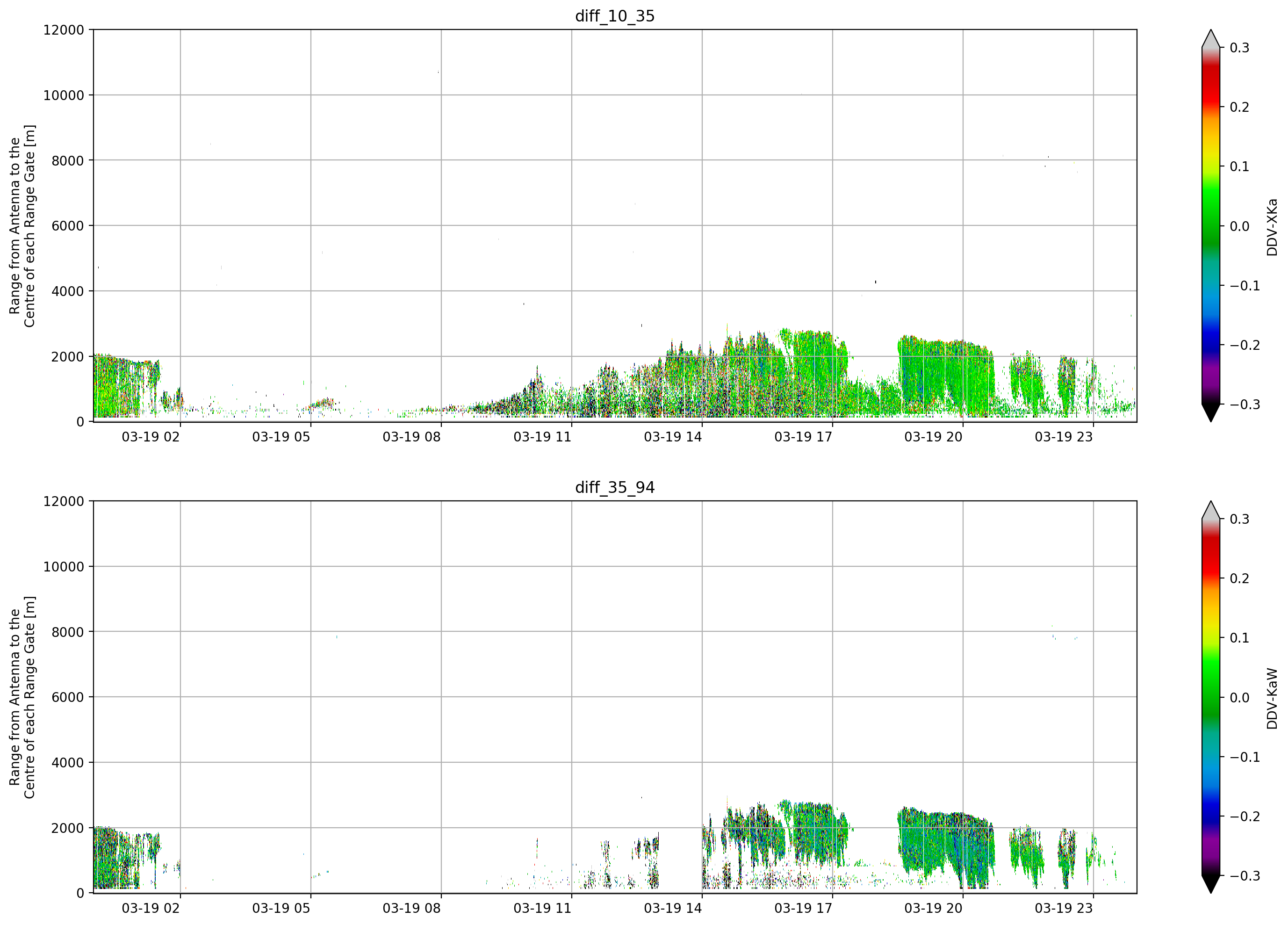
Task: Click '03-19 08' tick on top plot
Action: 411,437
